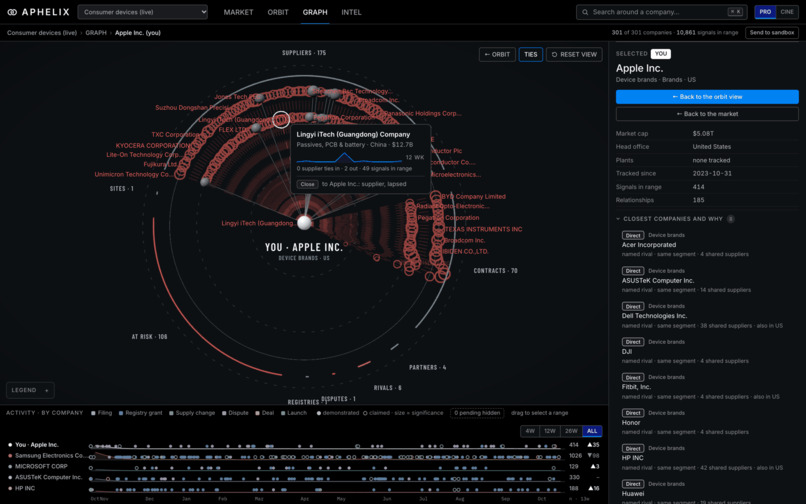Click the RIVALS · 6 sector label
Screen dimensions: 806x504
388,388
